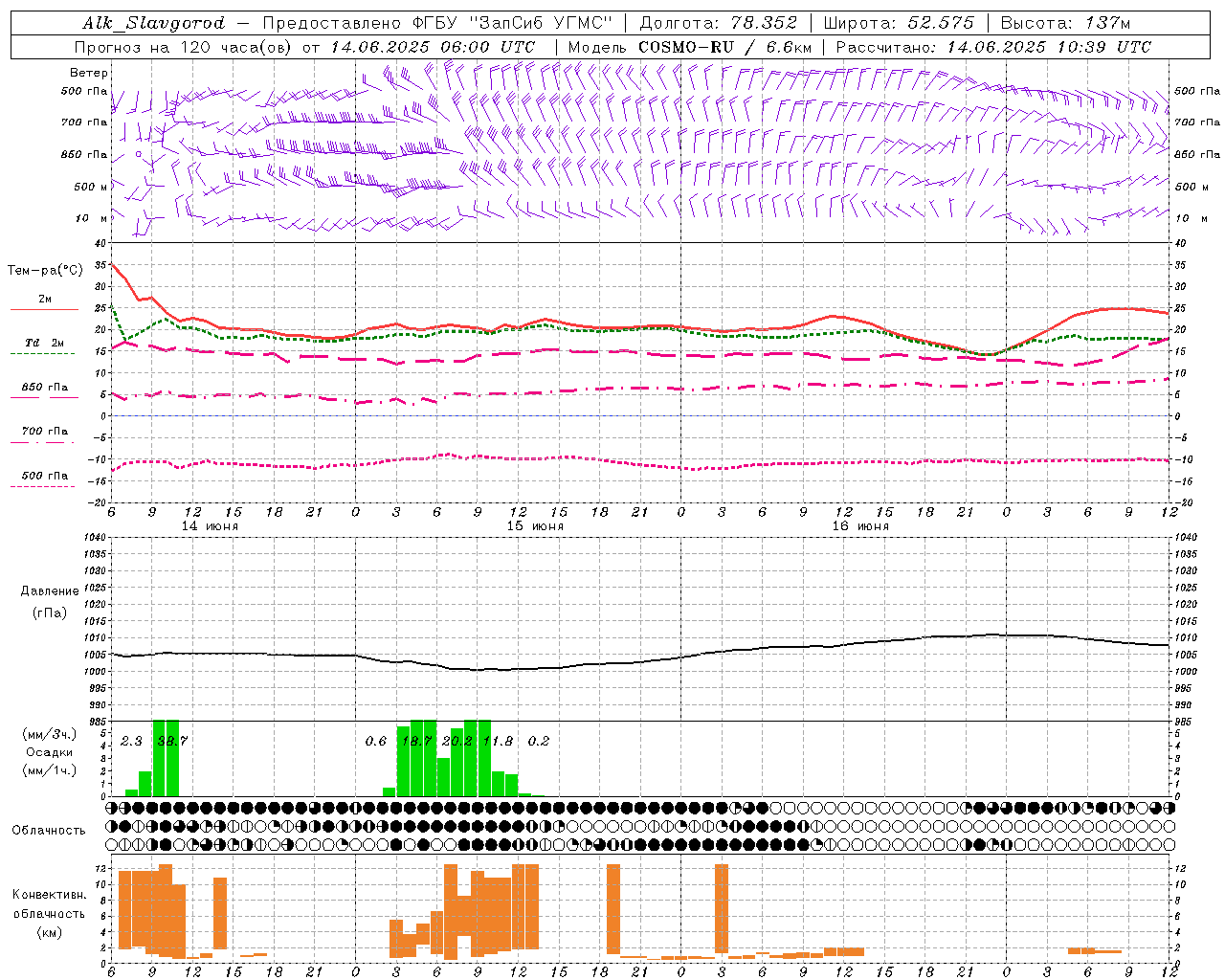Click the "14 июня" date label

point(210,526)
